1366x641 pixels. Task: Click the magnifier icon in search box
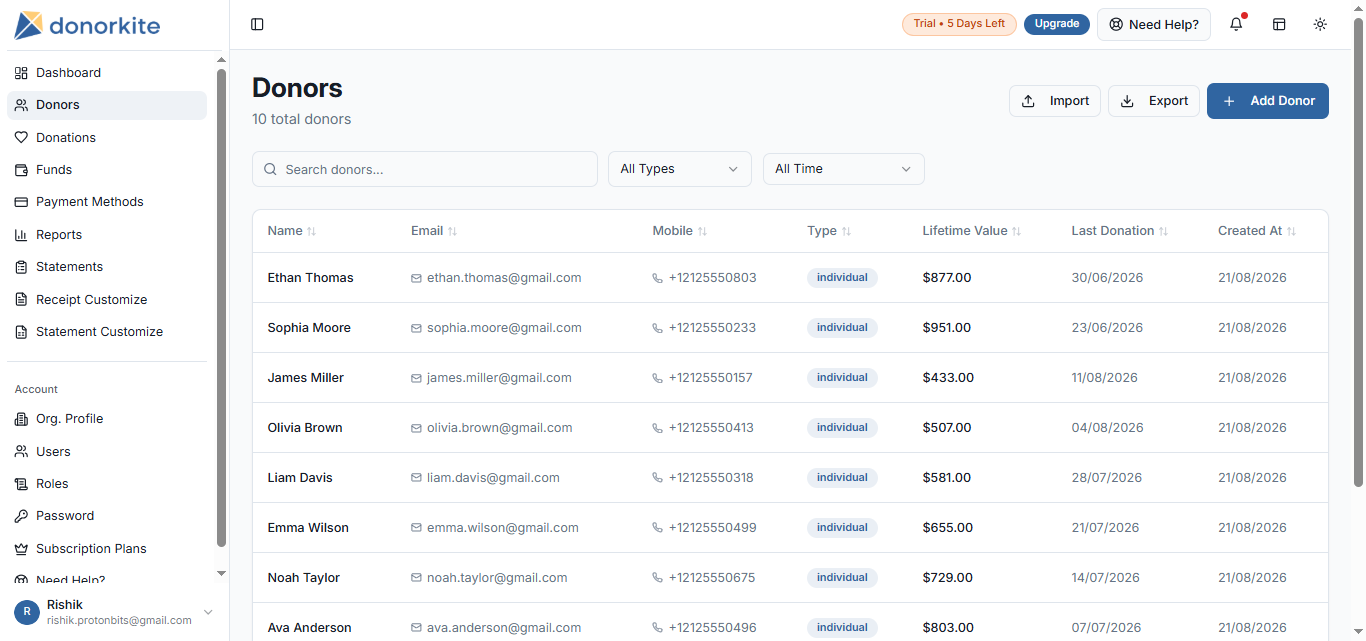tap(270, 169)
